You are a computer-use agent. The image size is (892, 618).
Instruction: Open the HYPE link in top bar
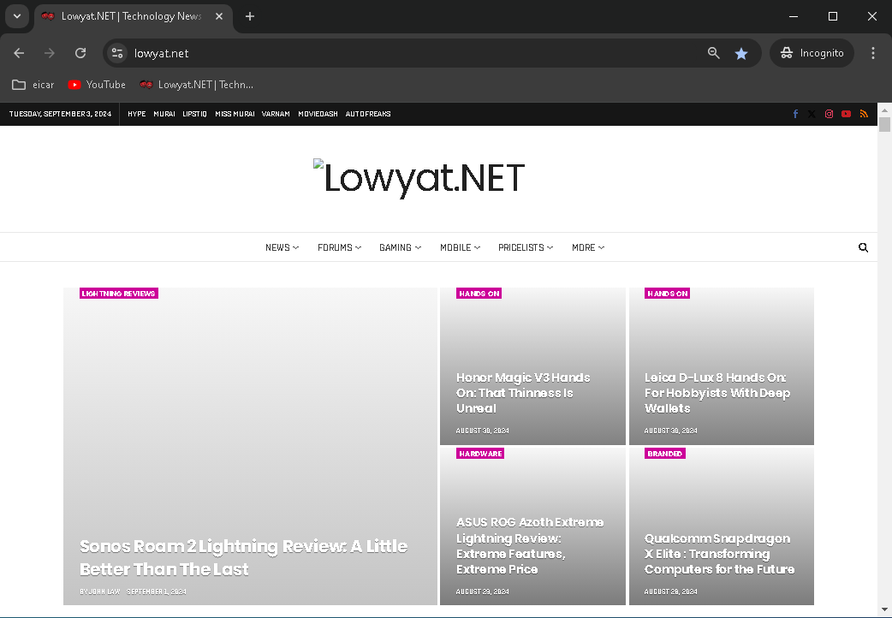137,114
